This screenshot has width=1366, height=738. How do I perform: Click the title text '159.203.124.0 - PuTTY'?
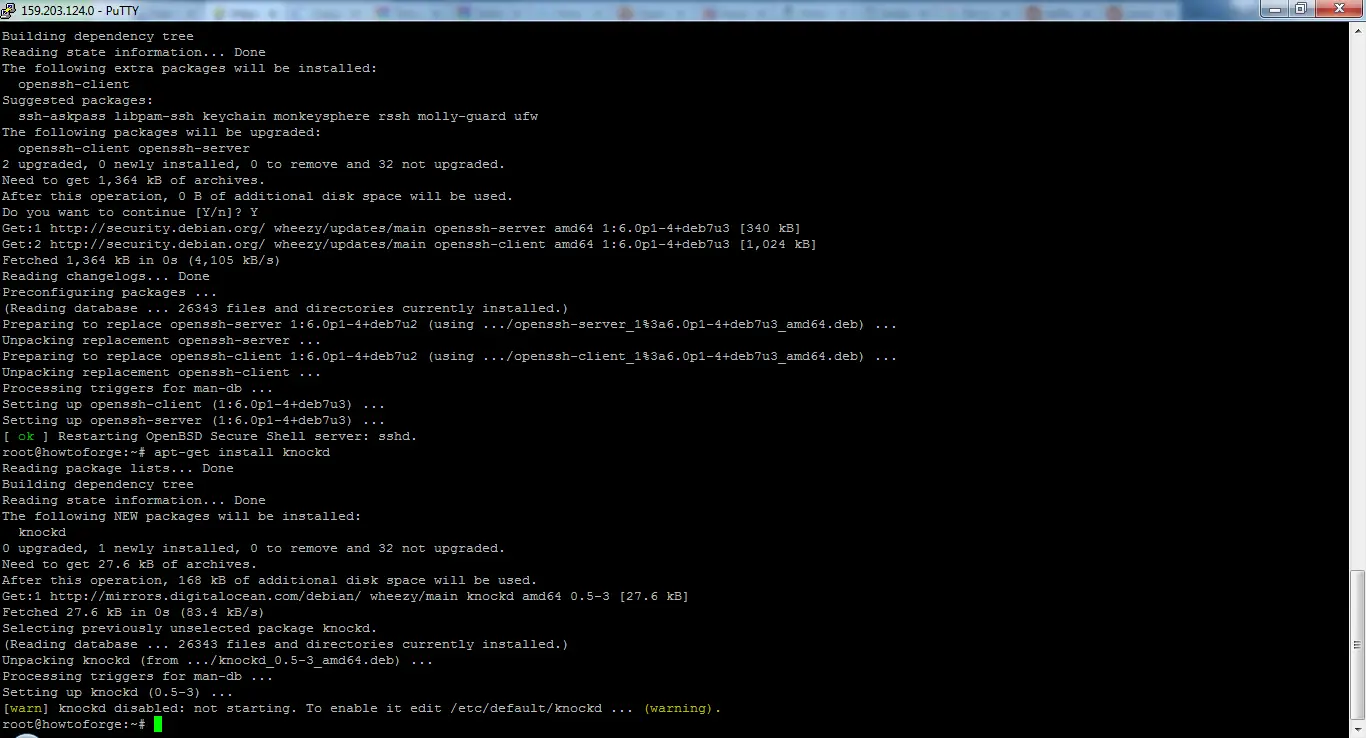(x=79, y=11)
